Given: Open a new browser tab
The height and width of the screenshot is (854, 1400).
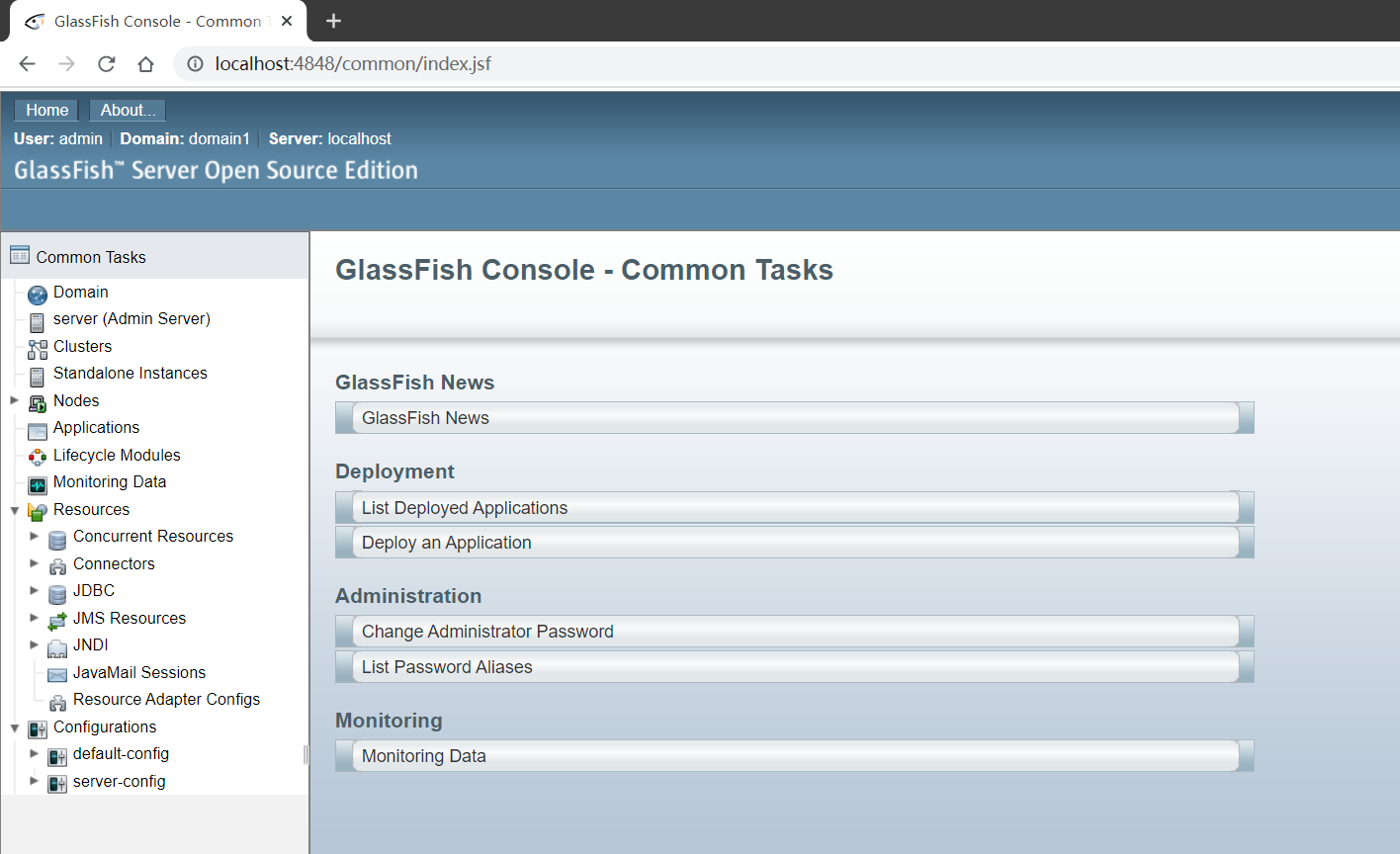Looking at the screenshot, I should (x=333, y=21).
